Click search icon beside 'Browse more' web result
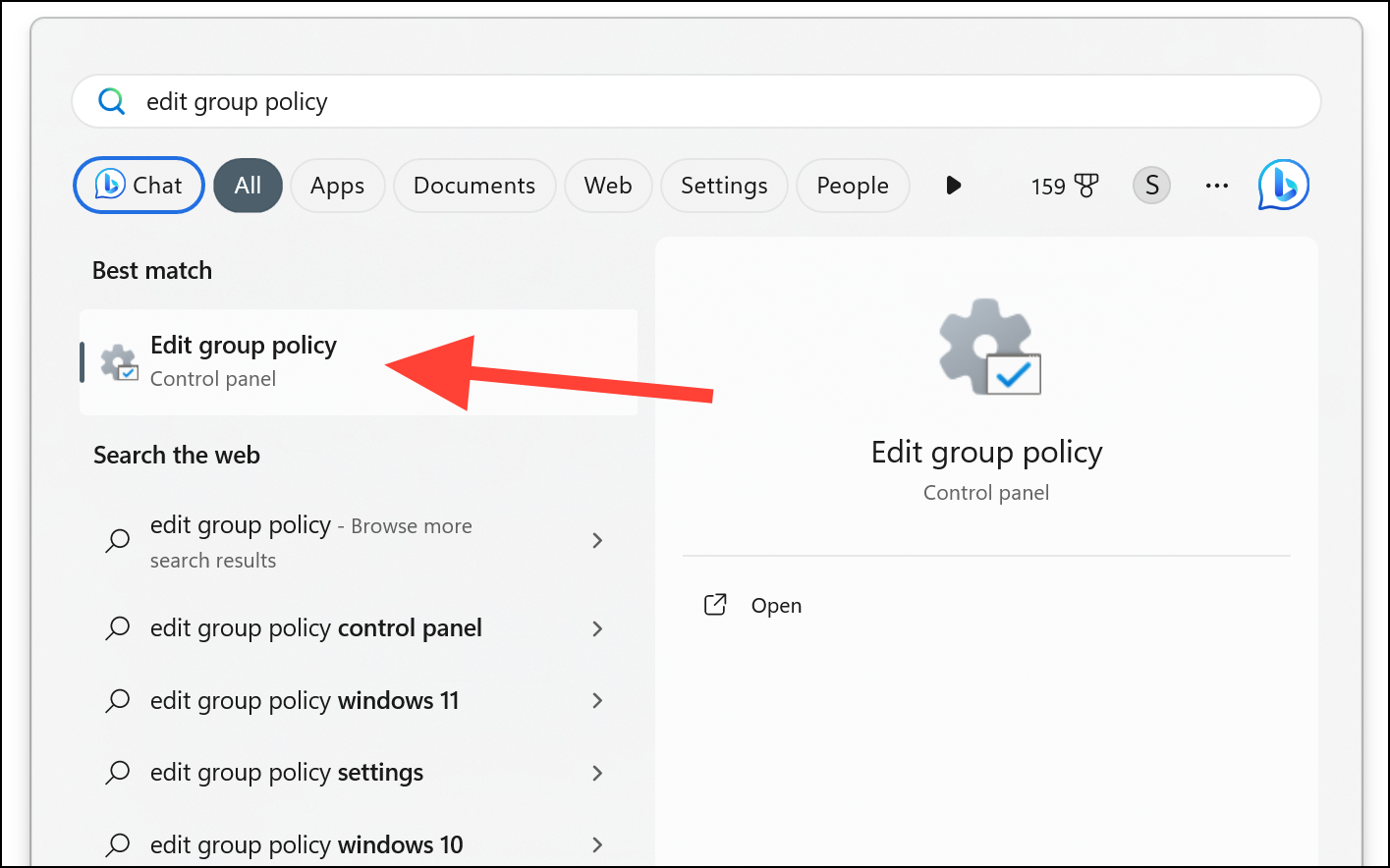 (118, 541)
